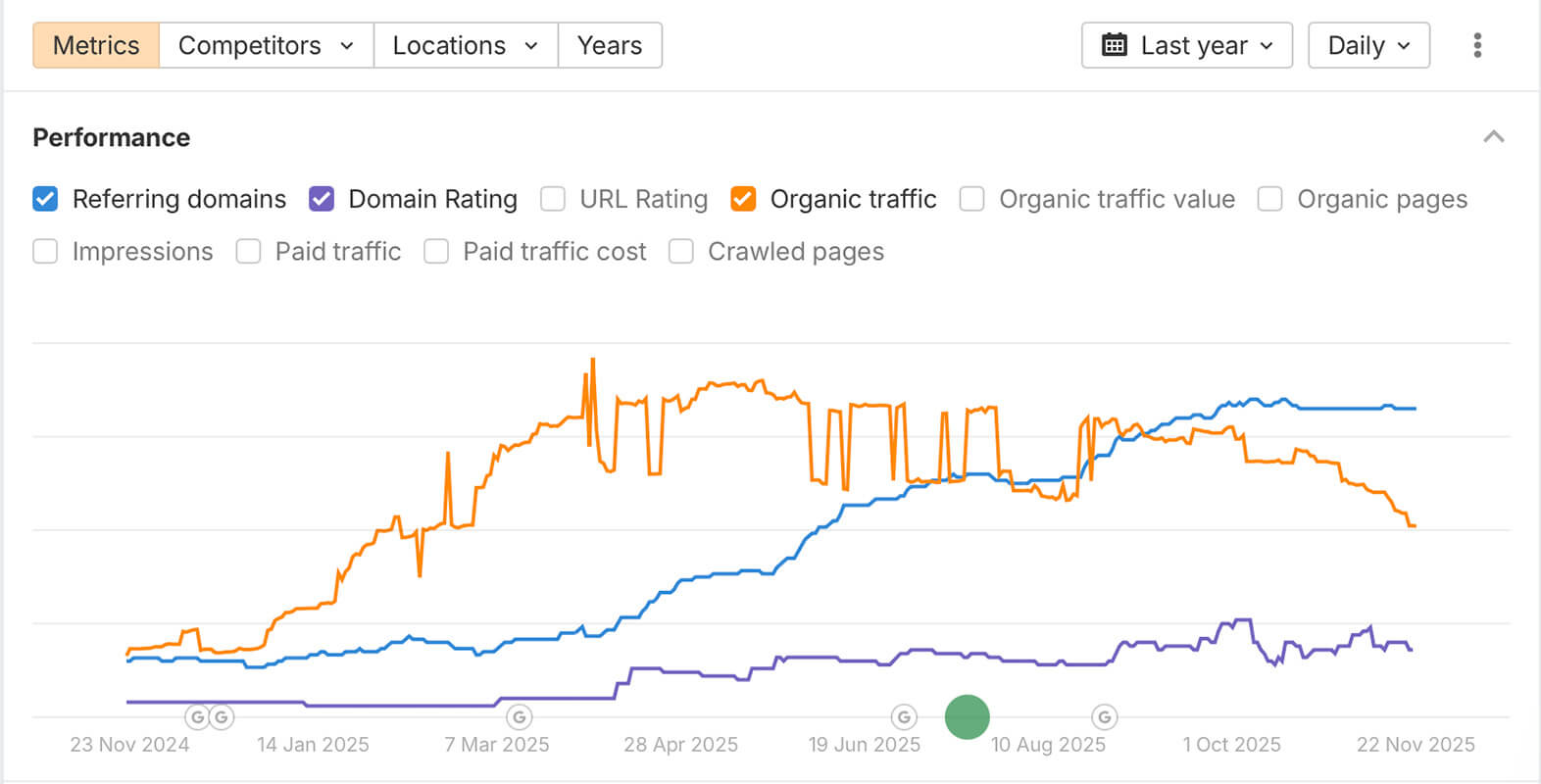1541x784 pixels.
Task: Disable the Domain Rating checkbox
Action: click(322, 199)
